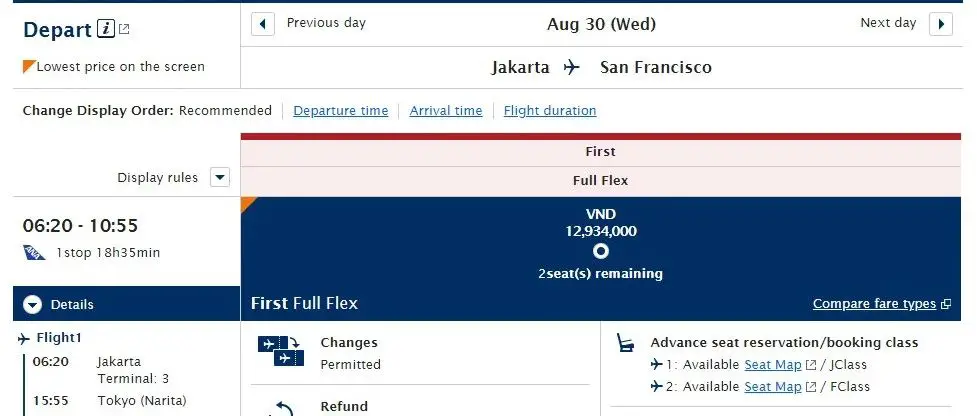This screenshot has width=977, height=416.
Task: Select the VND 12,934,000 fare radio button
Action: click(601, 251)
